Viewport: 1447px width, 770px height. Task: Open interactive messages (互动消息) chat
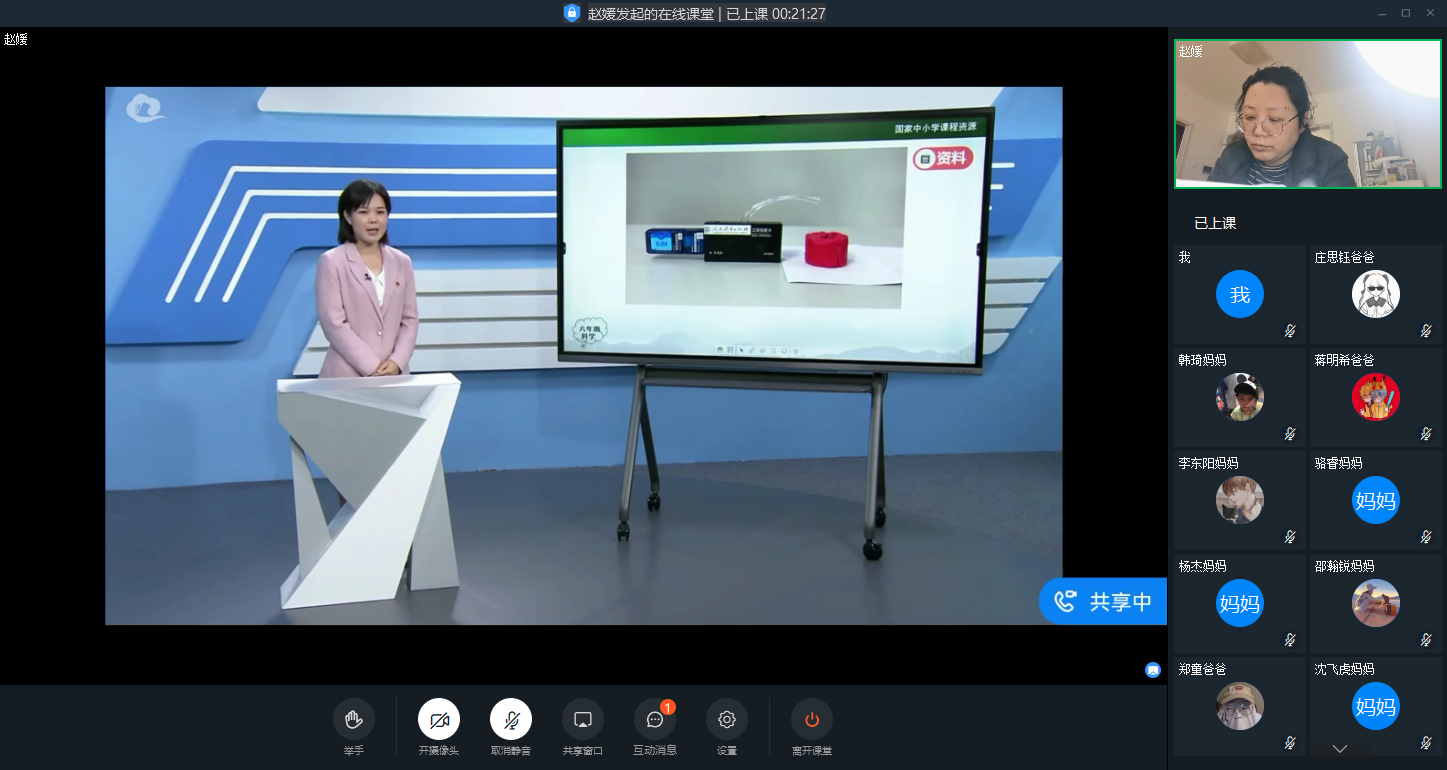tap(654, 719)
